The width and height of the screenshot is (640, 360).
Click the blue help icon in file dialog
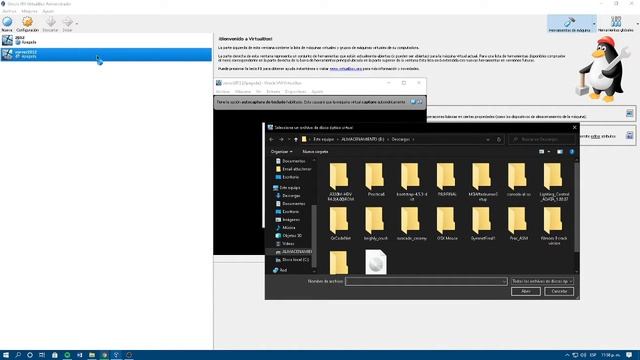(572, 151)
